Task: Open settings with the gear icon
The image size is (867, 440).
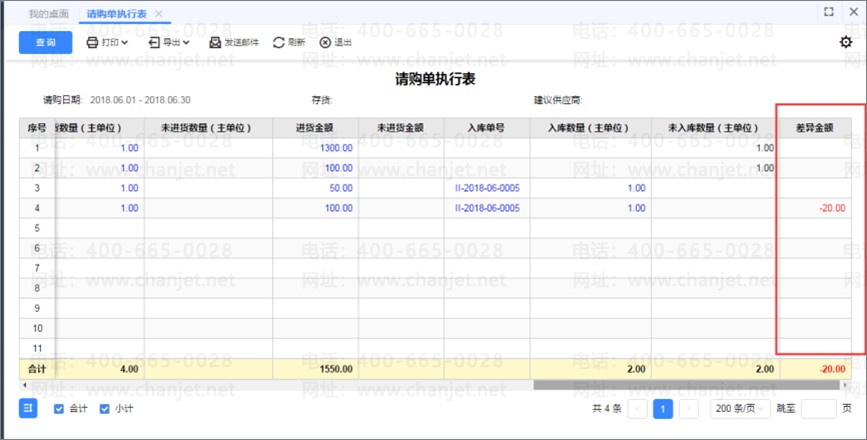Action: click(845, 42)
